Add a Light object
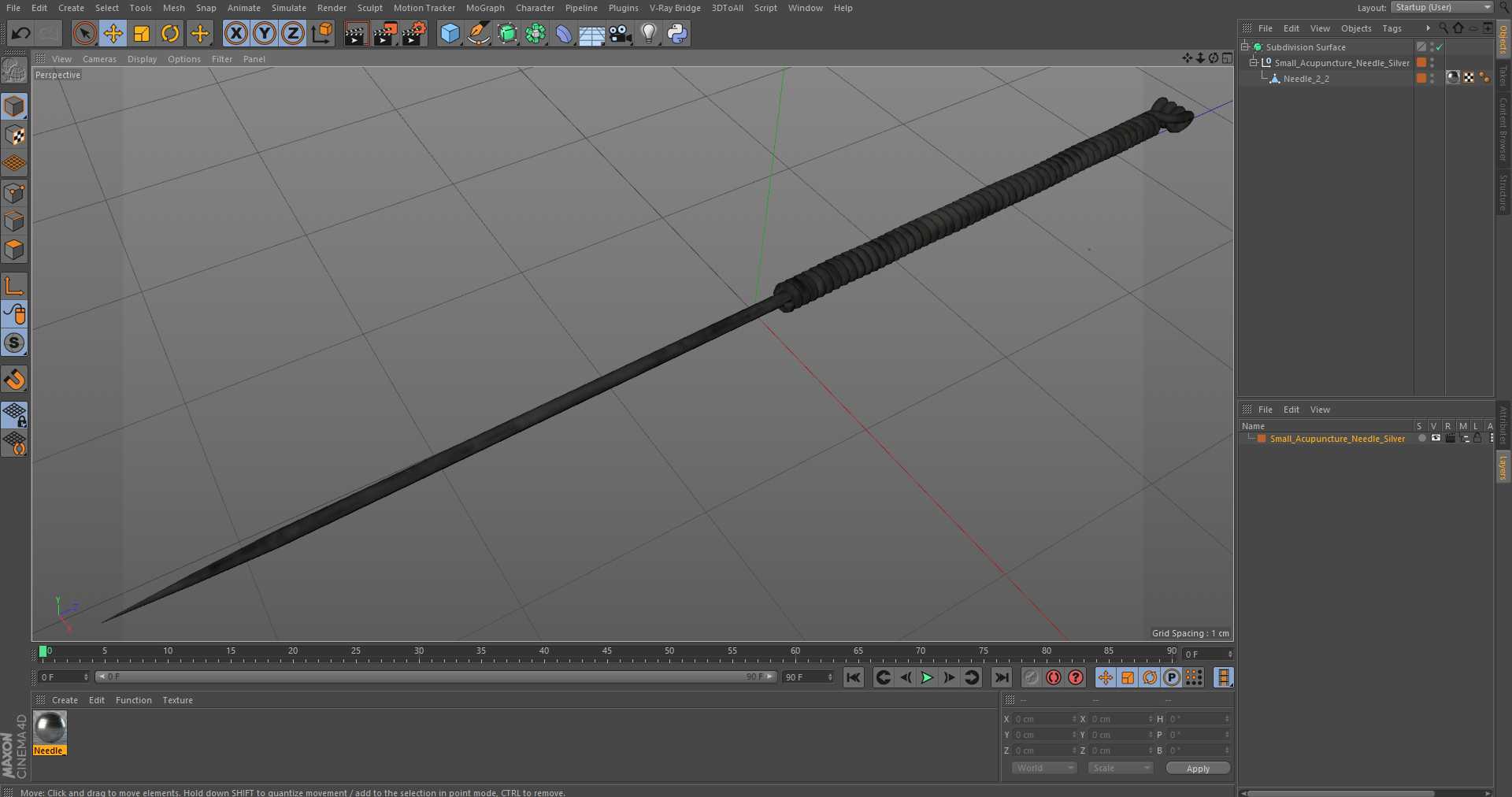The width and height of the screenshot is (1512, 797). coord(648,33)
